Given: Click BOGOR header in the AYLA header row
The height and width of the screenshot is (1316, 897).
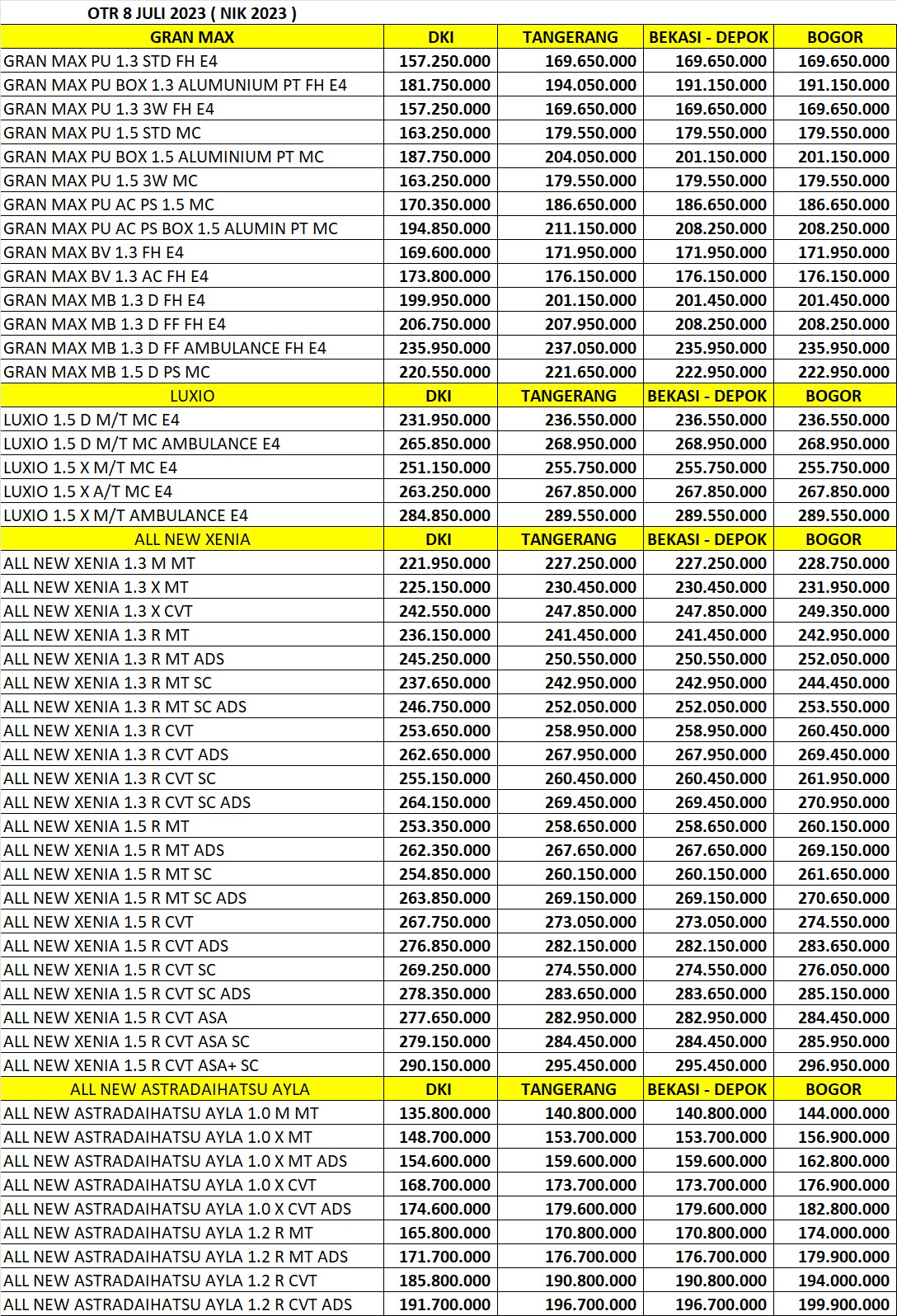Looking at the screenshot, I should coord(834,1089).
